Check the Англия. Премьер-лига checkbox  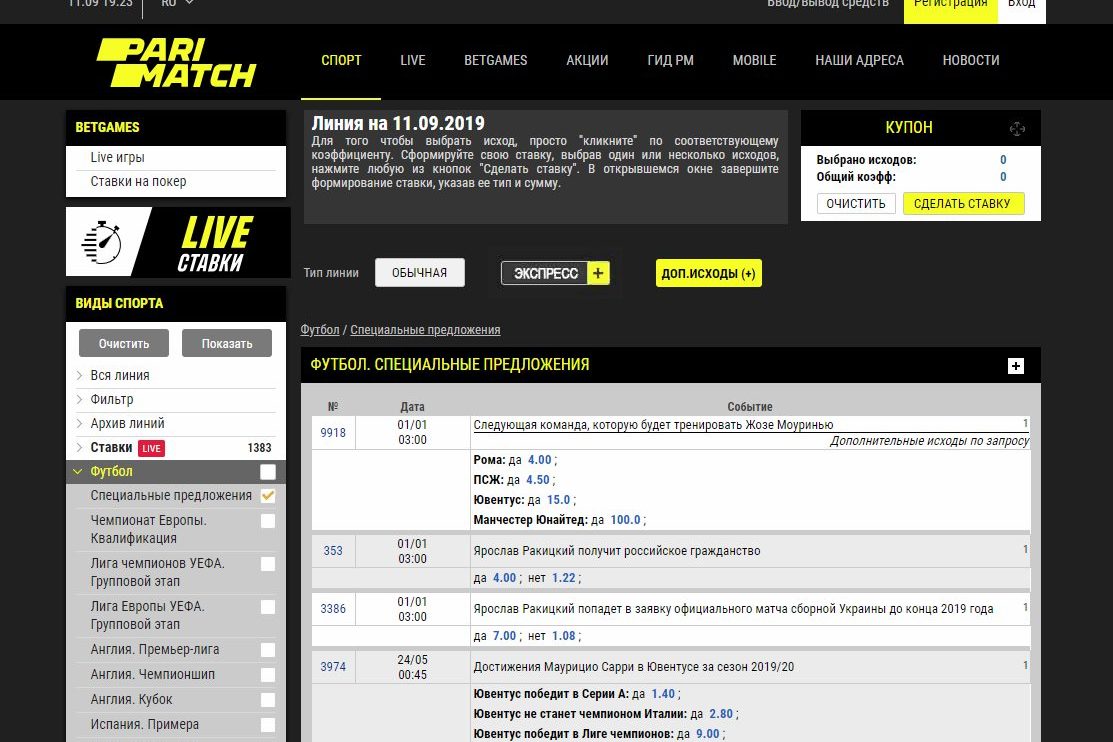click(x=267, y=650)
